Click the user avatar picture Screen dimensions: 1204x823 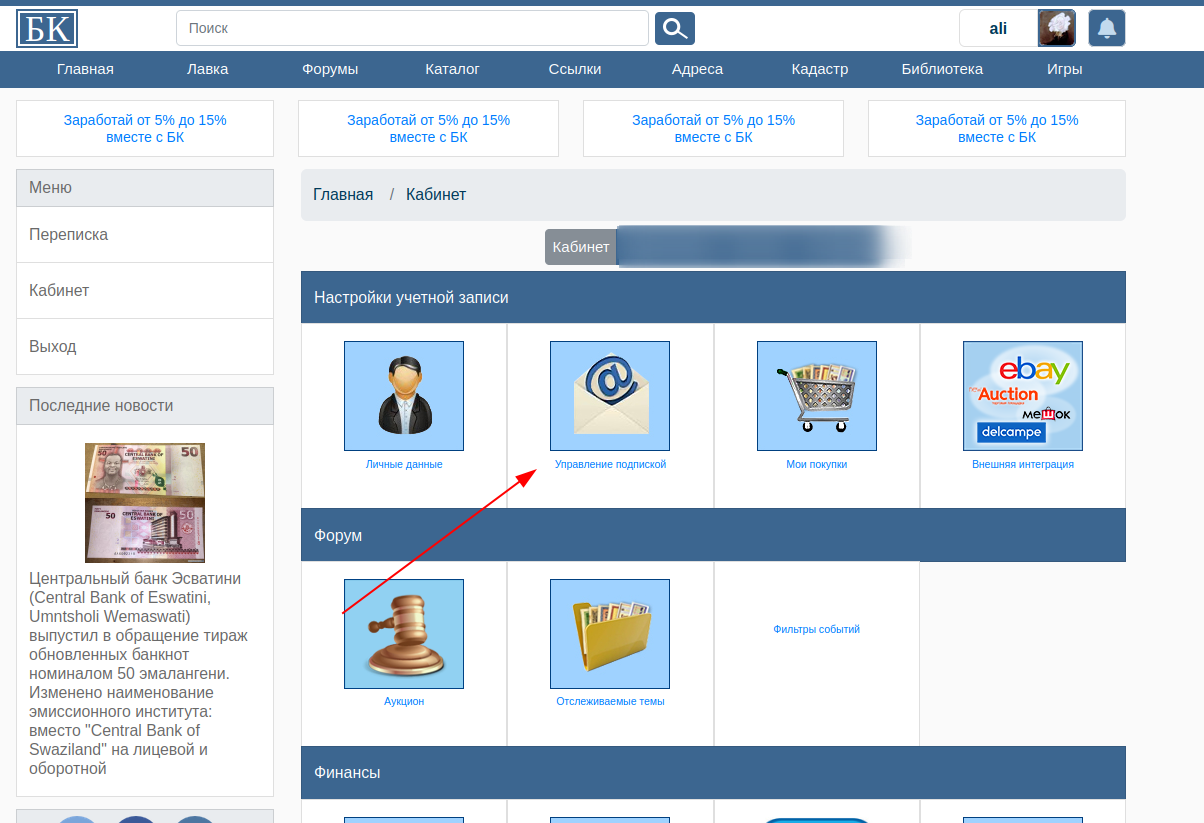(x=1056, y=28)
